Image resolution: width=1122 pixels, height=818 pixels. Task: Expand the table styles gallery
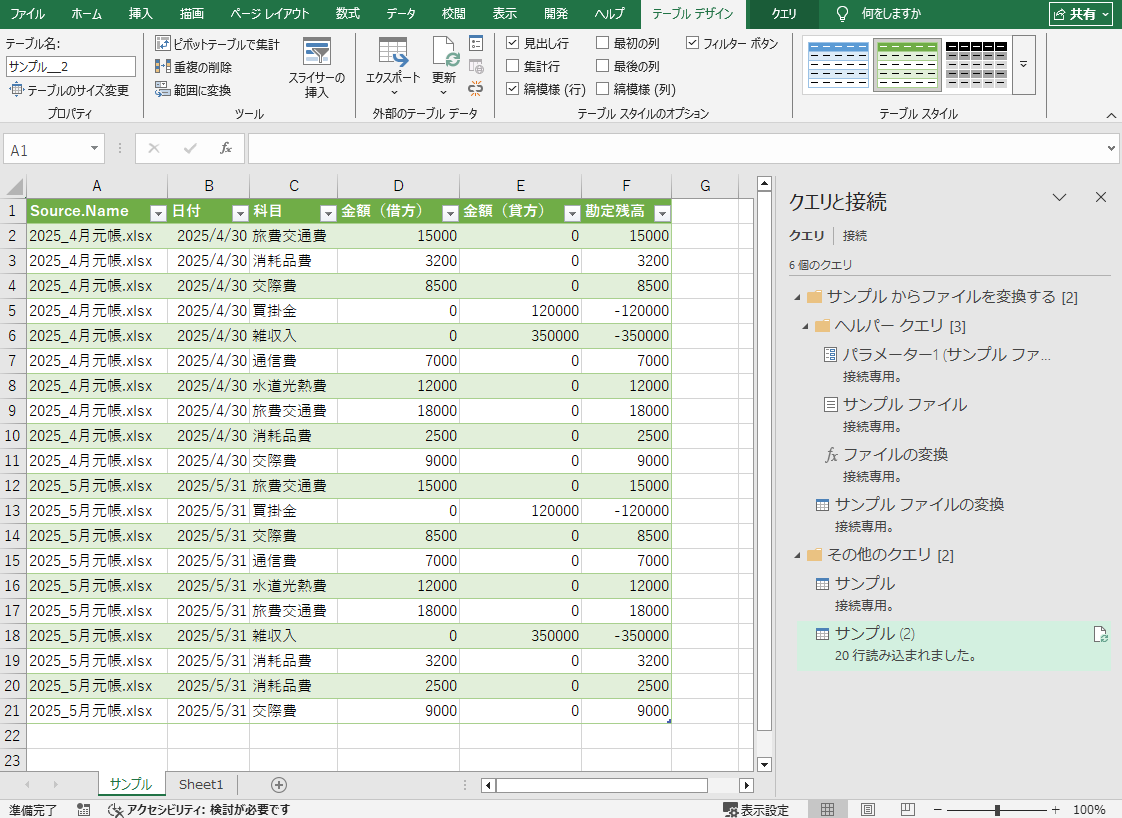click(1023, 65)
